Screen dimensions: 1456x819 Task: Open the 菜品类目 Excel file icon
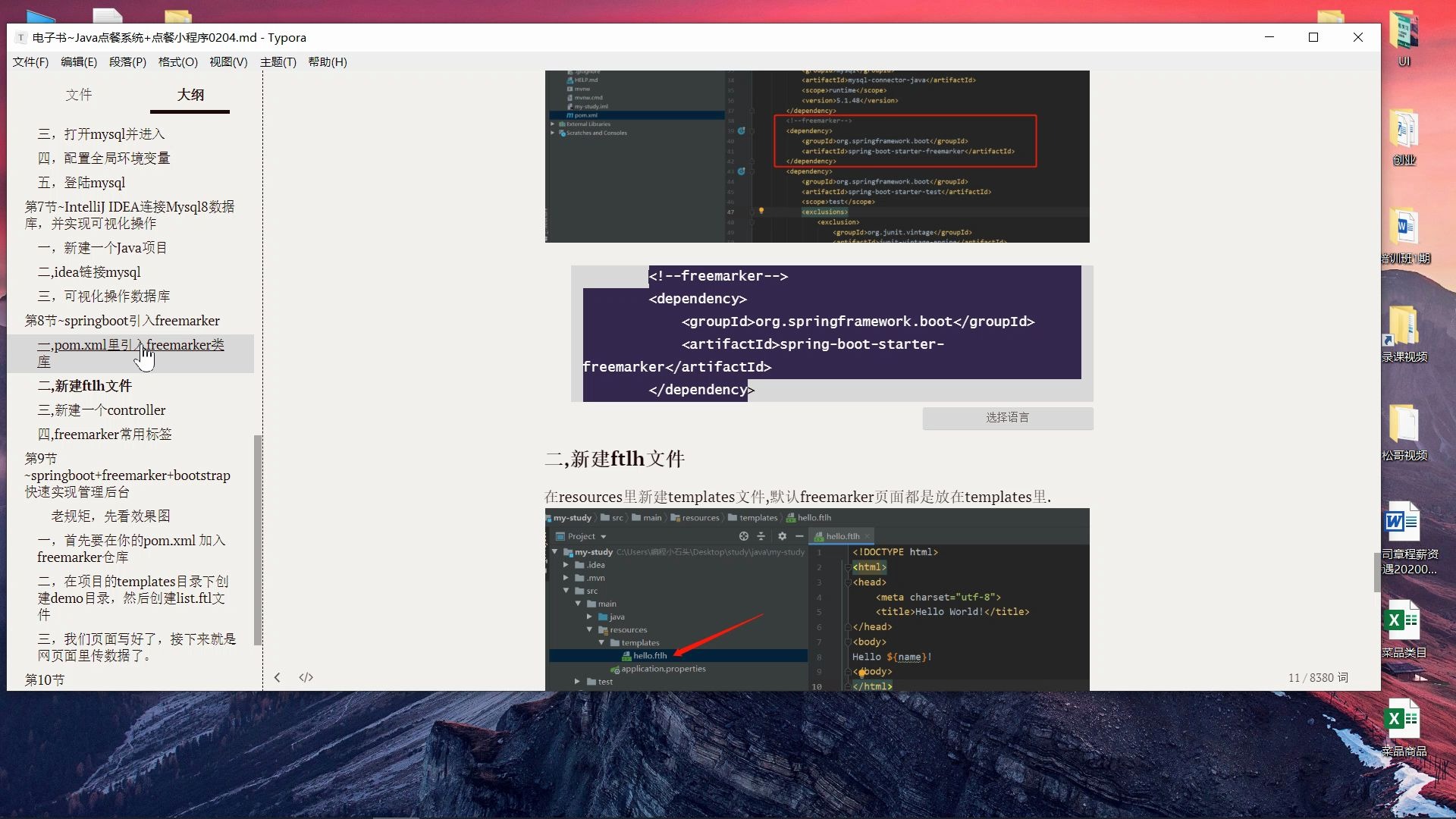[1404, 629]
